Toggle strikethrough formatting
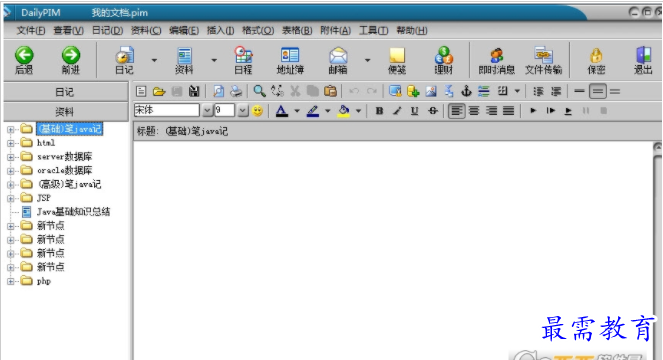663x360 pixels. pyautogui.click(x=433, y=111)
